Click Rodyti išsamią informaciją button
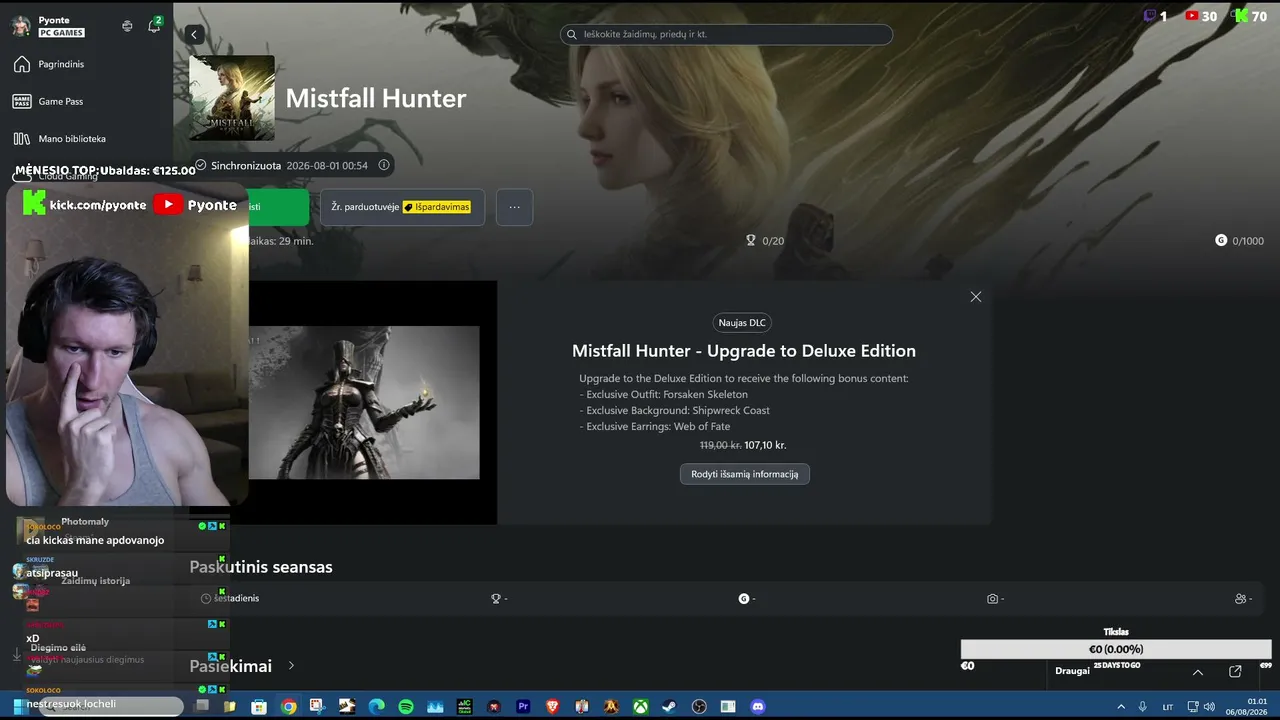Image resolution: width=1280 pixels, height=720 pixels. 745,474
